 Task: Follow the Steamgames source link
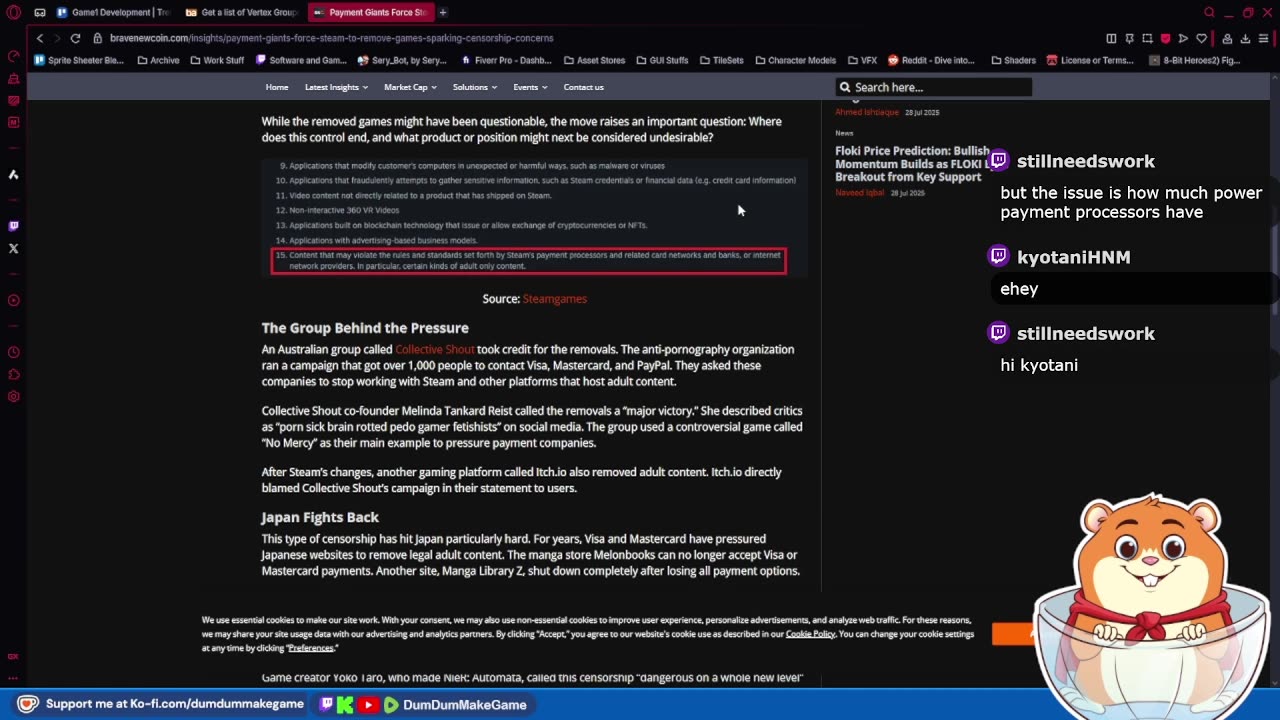coord(554,299)
